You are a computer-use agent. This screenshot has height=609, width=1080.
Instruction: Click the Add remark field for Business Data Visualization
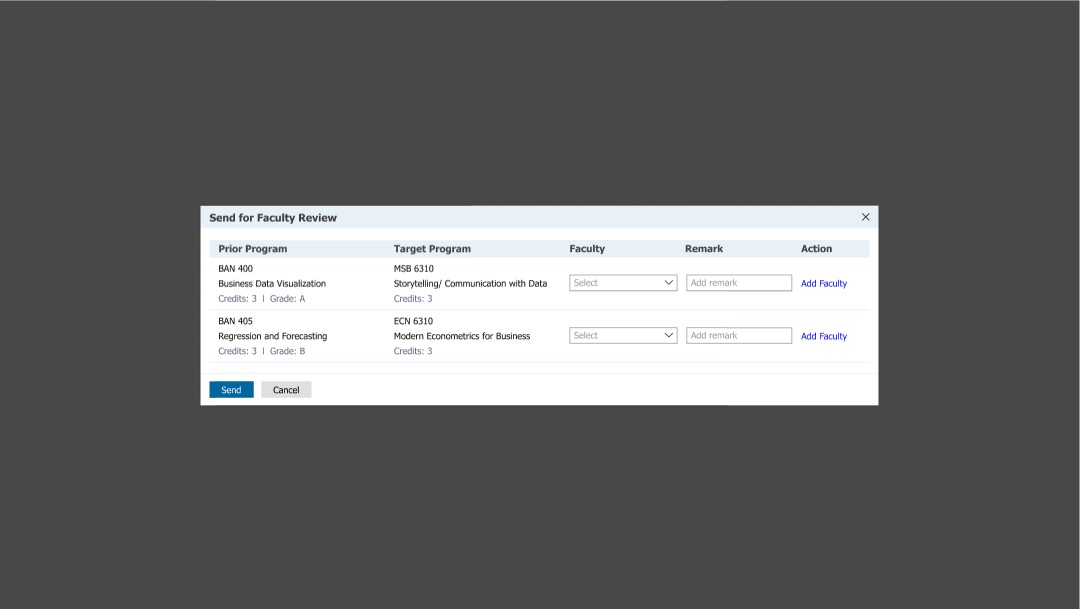[x=738, y=282]
